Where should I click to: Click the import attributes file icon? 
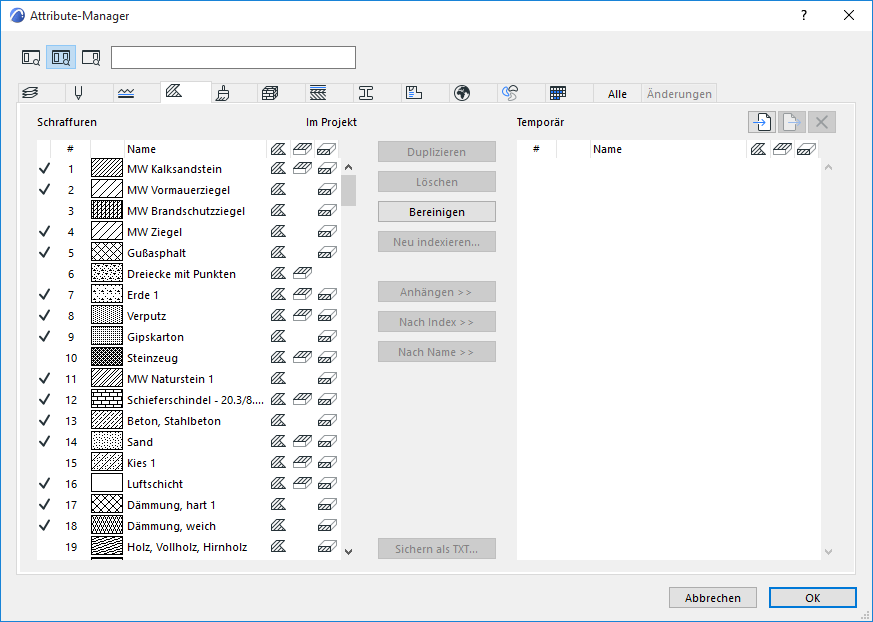(x=762, y=122)
